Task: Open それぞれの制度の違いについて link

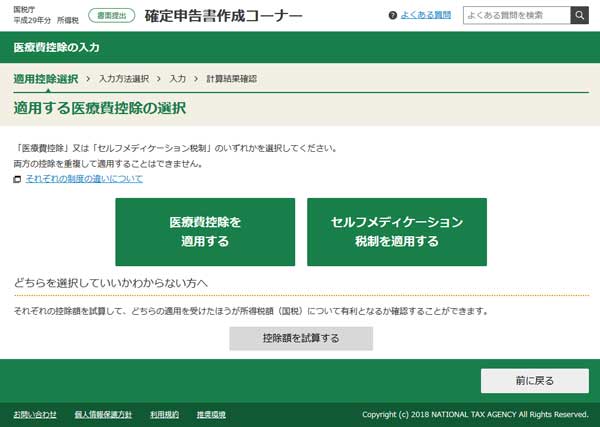Action: [84, 179]
